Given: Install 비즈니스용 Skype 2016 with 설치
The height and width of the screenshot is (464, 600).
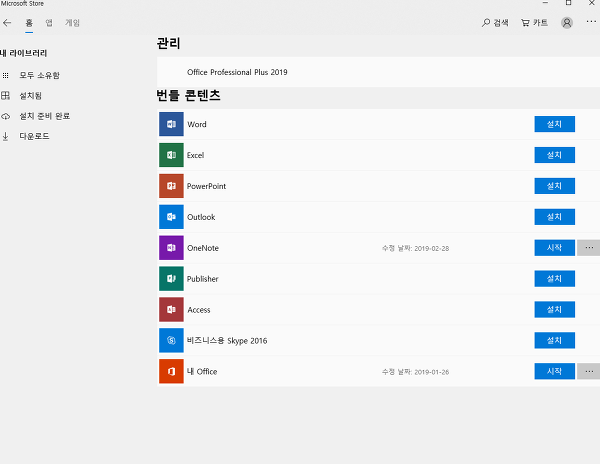Looking at the screenshot, I should (x=554, y=340).
